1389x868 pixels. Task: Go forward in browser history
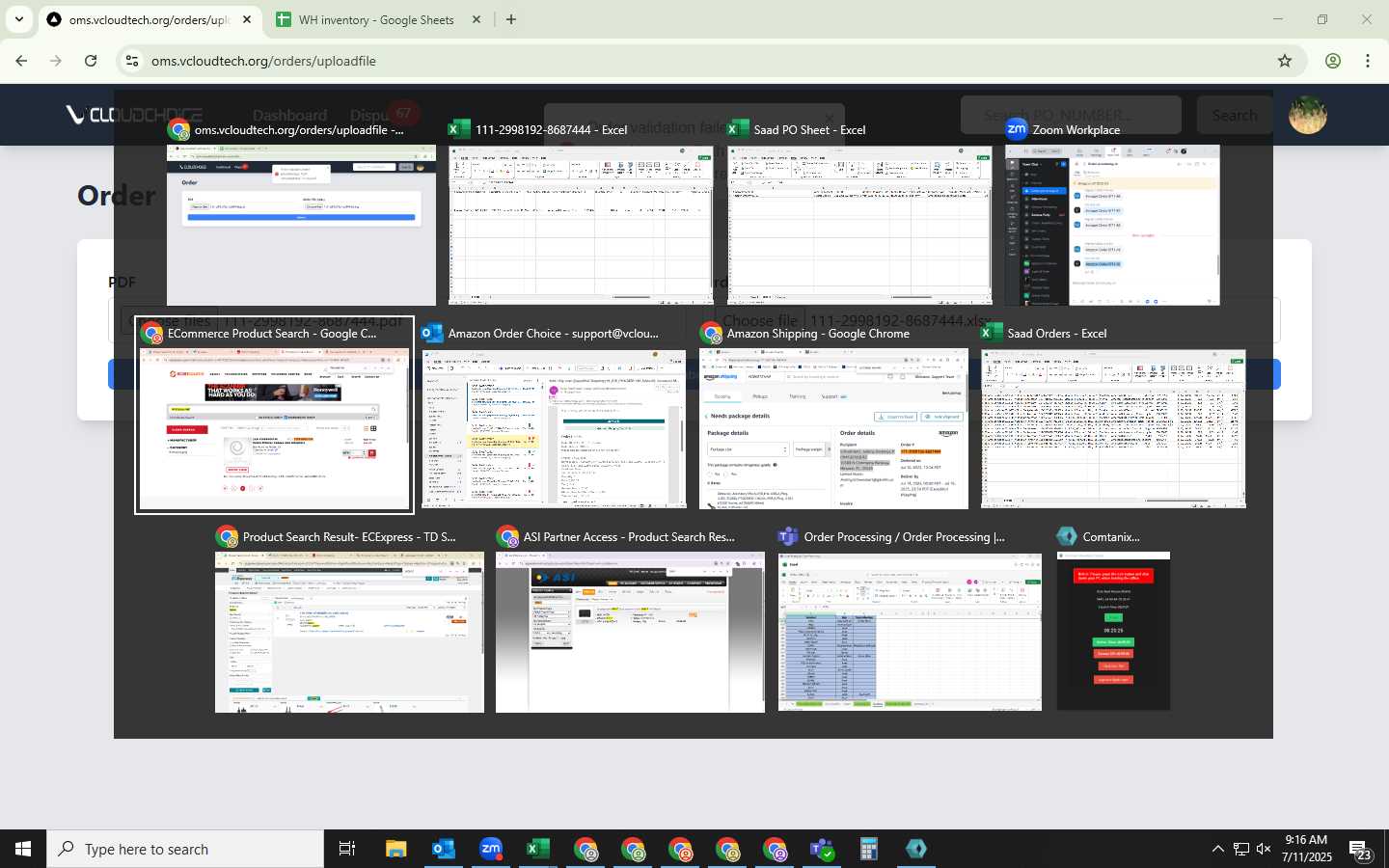tap(56, 61)
